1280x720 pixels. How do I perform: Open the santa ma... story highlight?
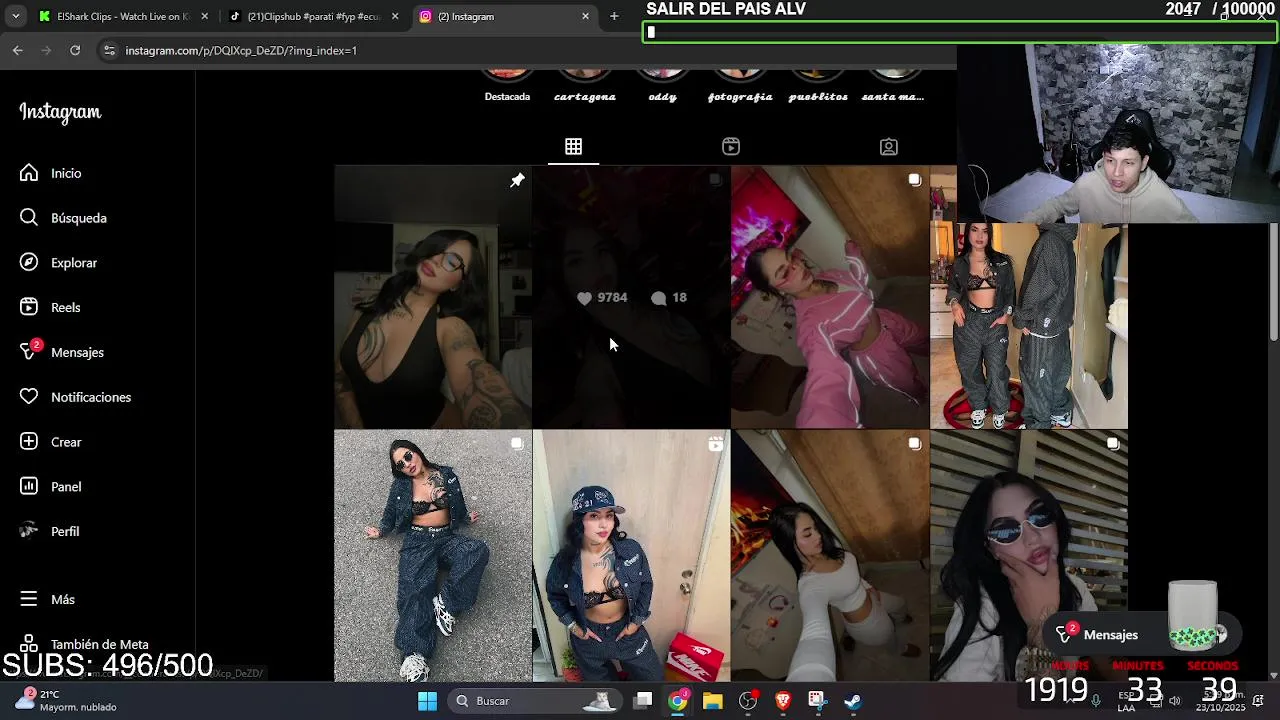click(x=893, y=86)
